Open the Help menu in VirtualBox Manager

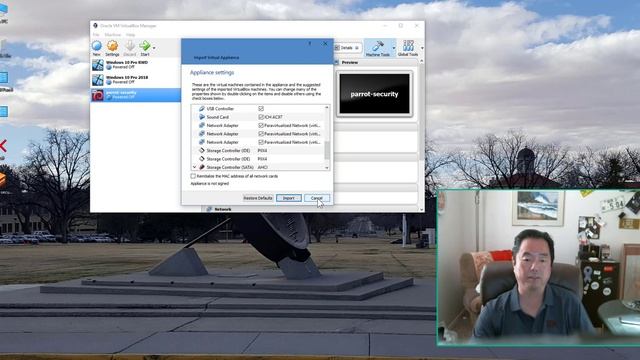point(131,35)
